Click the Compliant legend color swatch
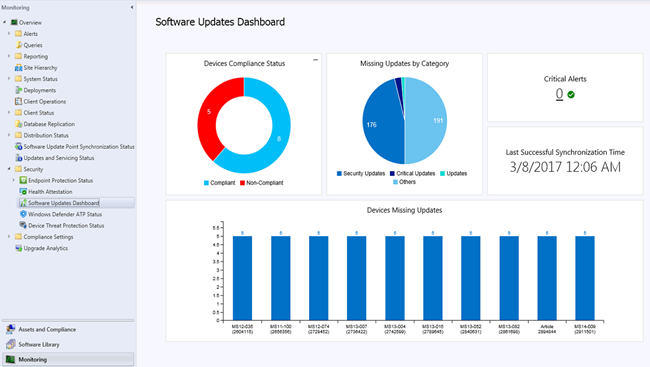This screenshot has height=367, width=650. coord(206,183)
